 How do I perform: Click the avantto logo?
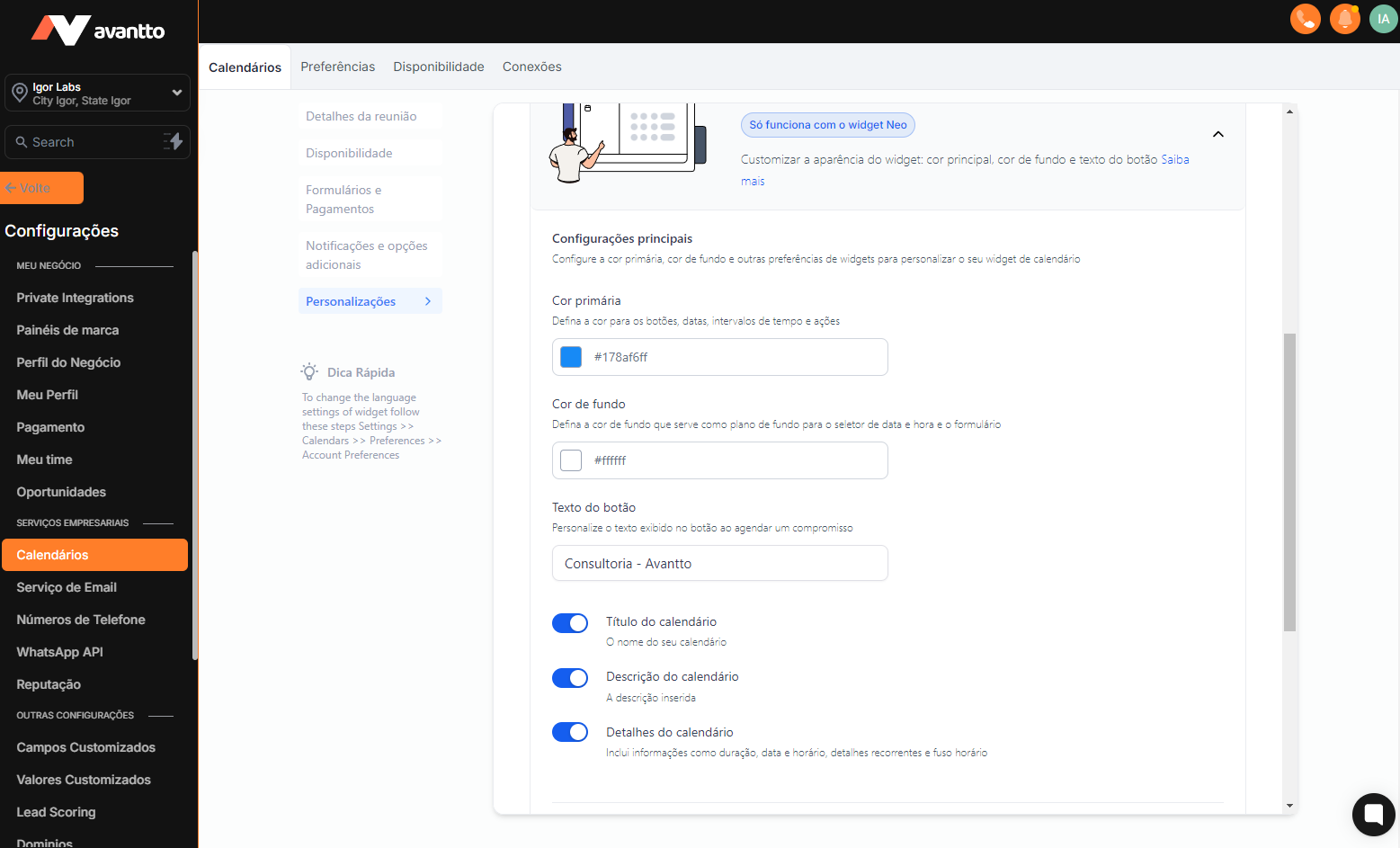(x=98, y=31)
